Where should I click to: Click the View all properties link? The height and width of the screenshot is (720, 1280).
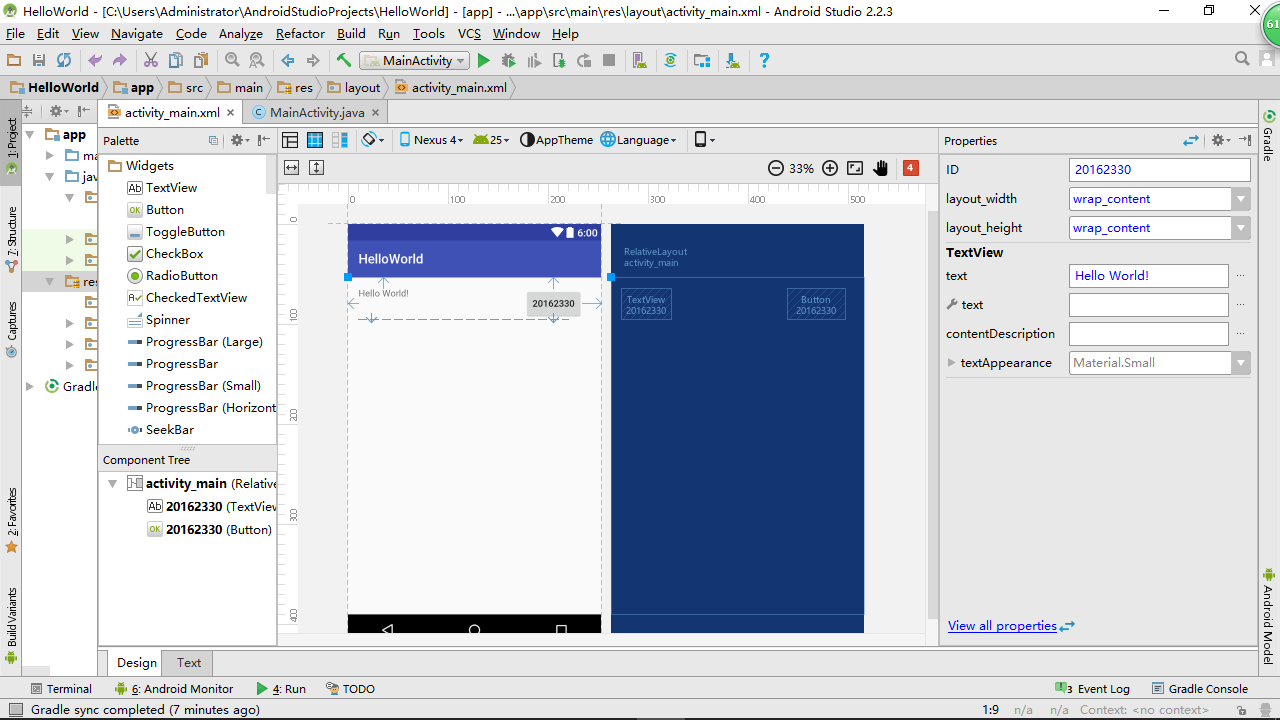[x=1002, y=626]
